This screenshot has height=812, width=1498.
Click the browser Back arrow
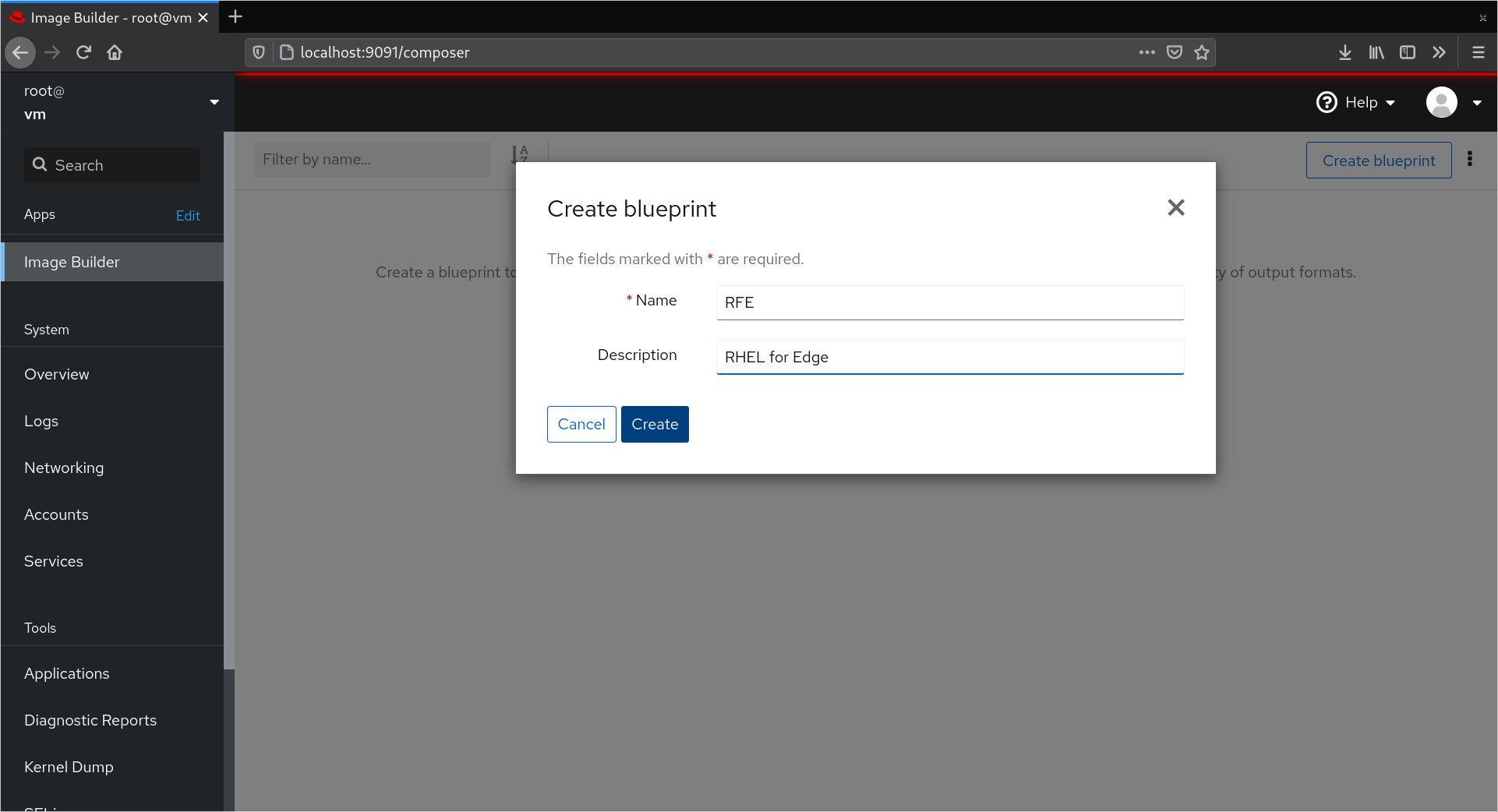20,52
